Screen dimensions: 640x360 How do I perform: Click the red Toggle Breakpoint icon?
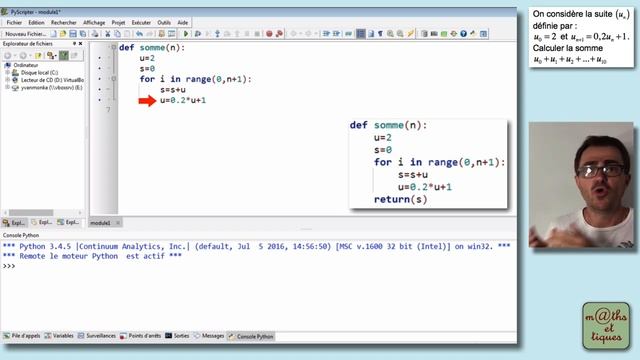point(269,34)
